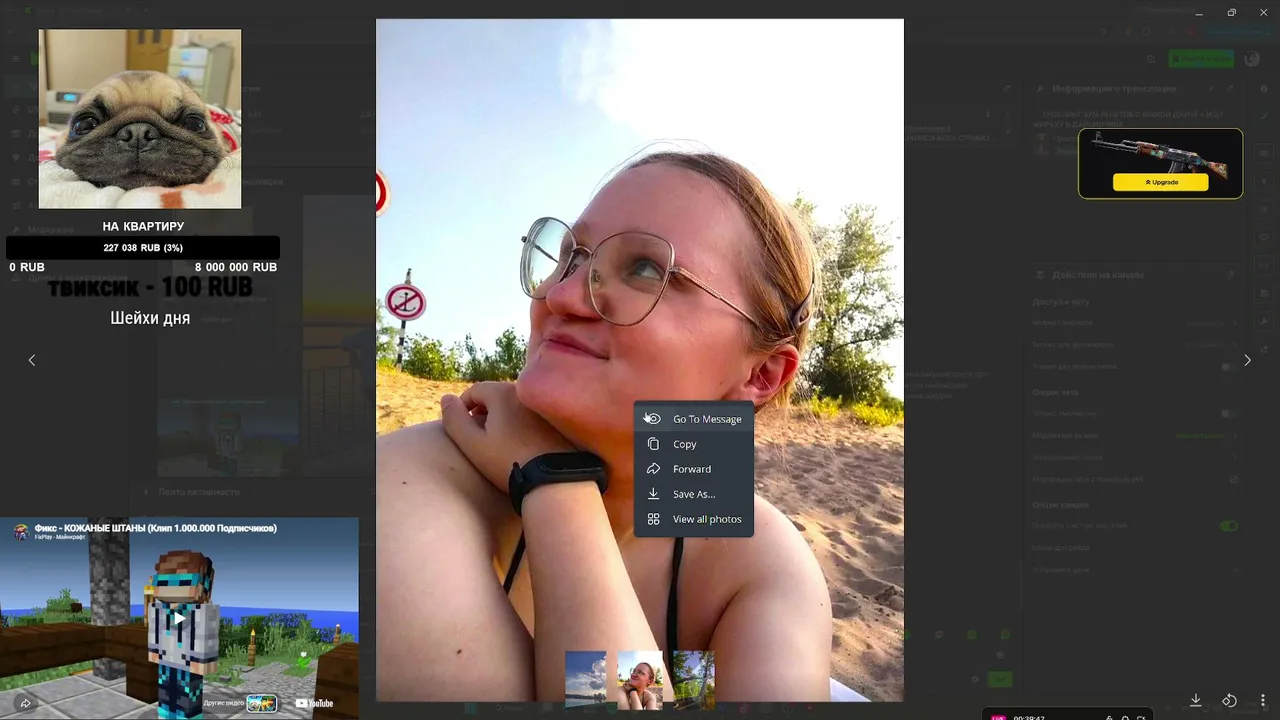Go to the previous photo with left arrow
The width and height of the screenshot is (1280, 720).
coord(32,360)
